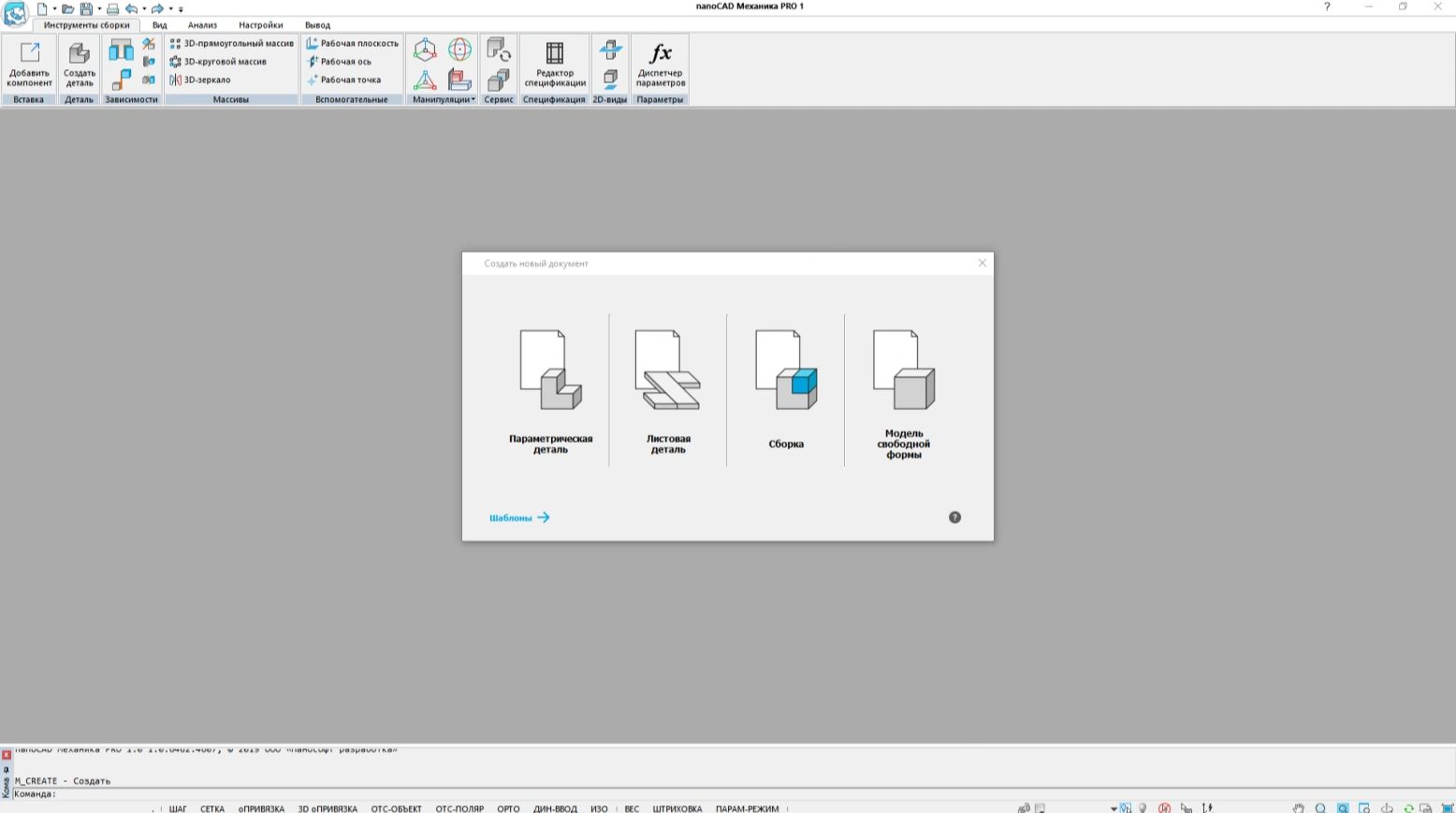The image size is (1456, 813).
Task: Click the red-blue box icon in Манипуляции
Action: point(459,80)
